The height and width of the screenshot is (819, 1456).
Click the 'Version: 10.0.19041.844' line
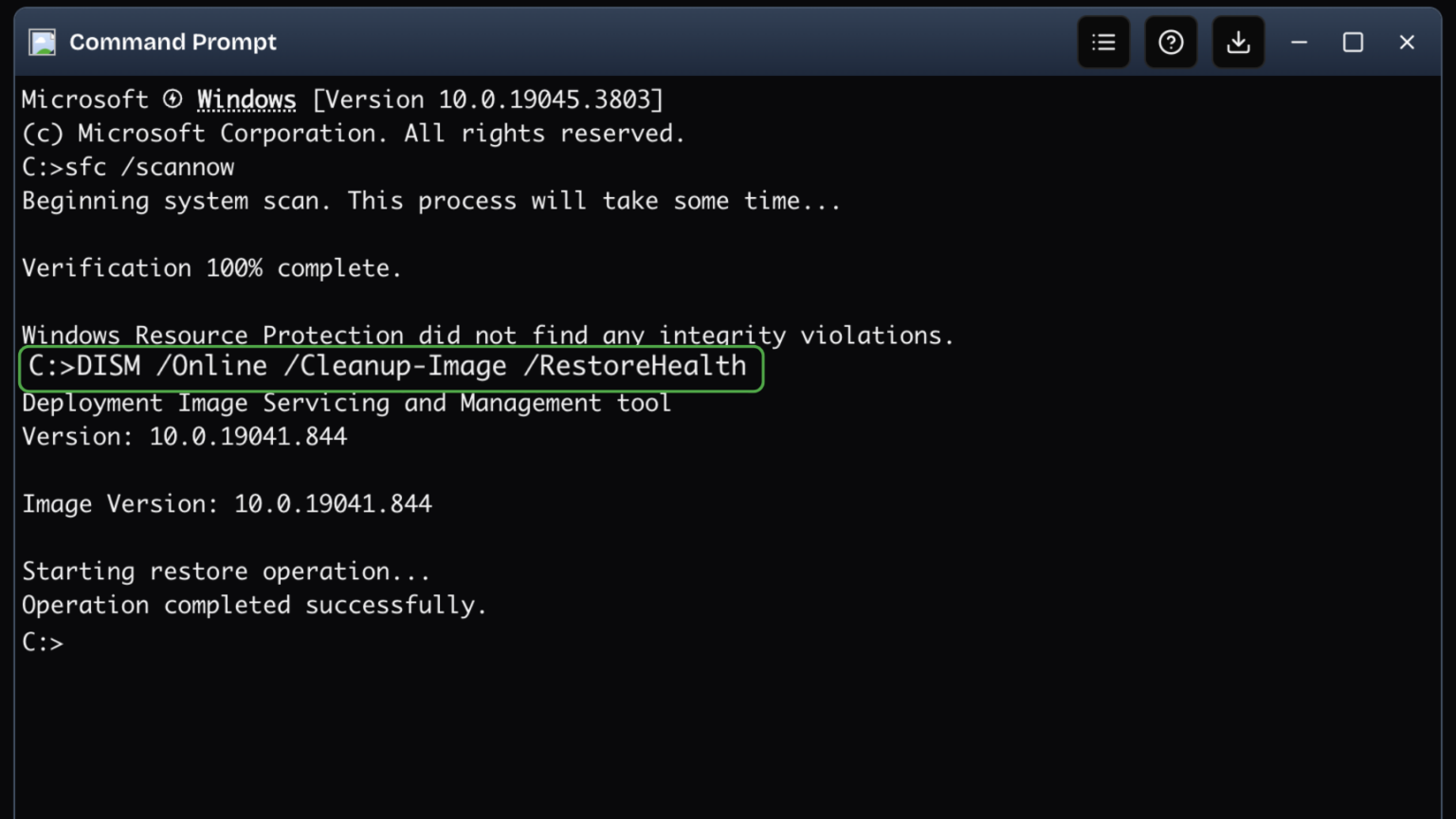click(x=184, y=436)
